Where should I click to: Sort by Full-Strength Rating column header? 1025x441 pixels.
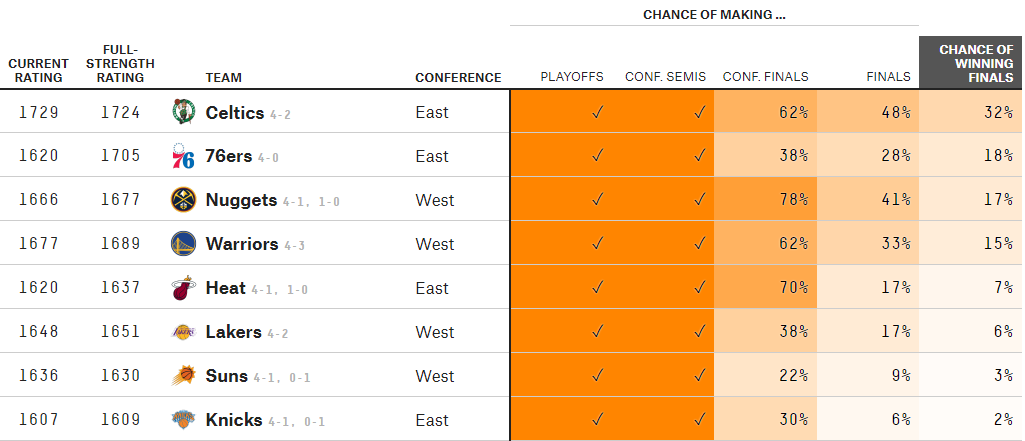click(x=120, y=64)
